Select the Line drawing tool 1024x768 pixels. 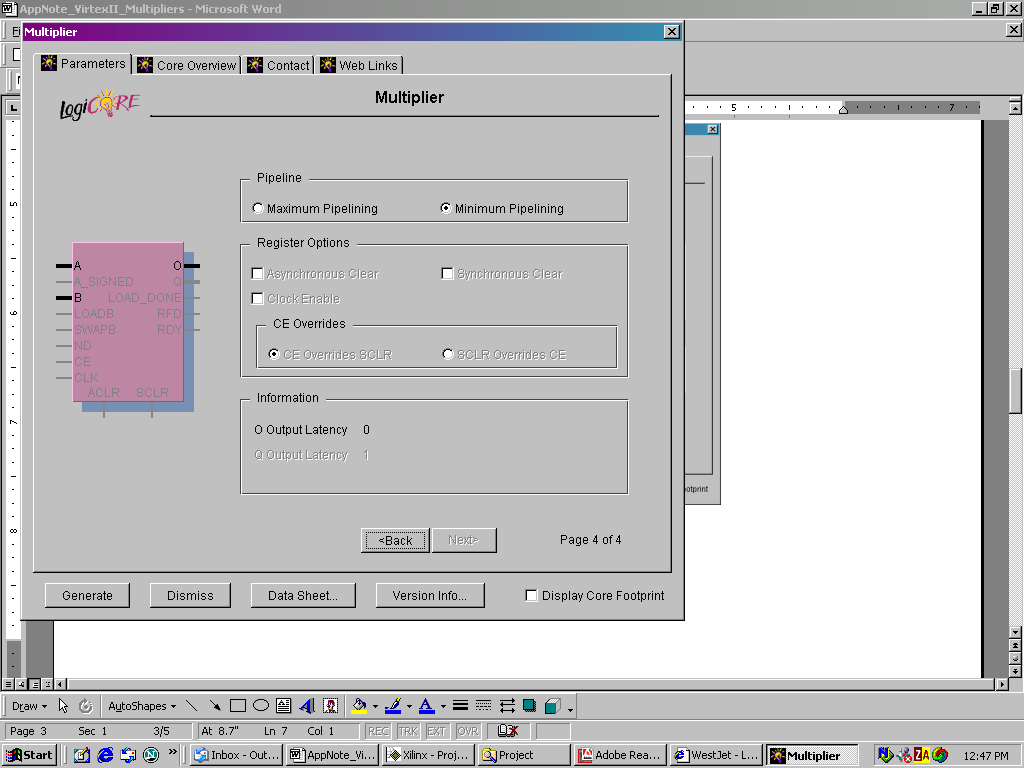tap(192, 705)
